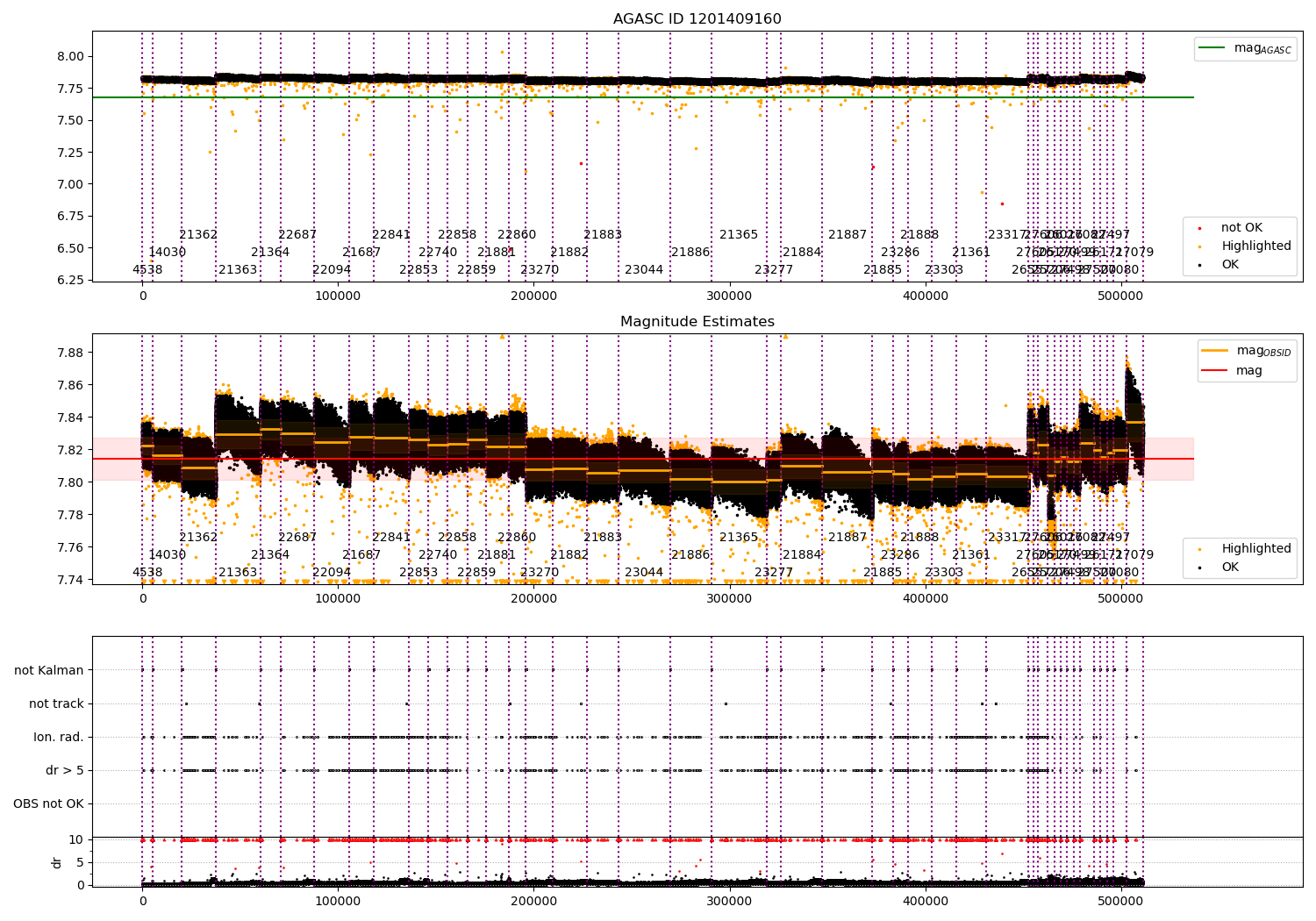Click obsid label 22687 in top plot
The height and width of the screenshot is (921, 1316).
tap(297, 235)
